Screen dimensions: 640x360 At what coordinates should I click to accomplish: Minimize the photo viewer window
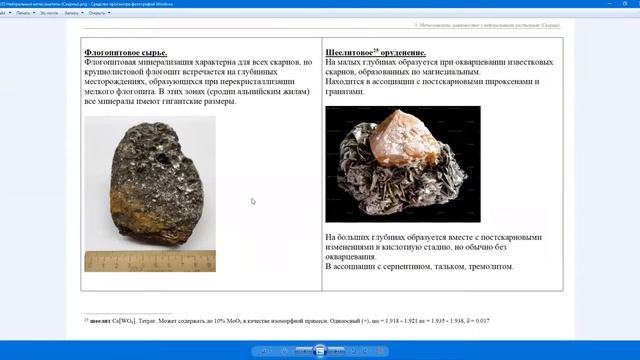609,4
